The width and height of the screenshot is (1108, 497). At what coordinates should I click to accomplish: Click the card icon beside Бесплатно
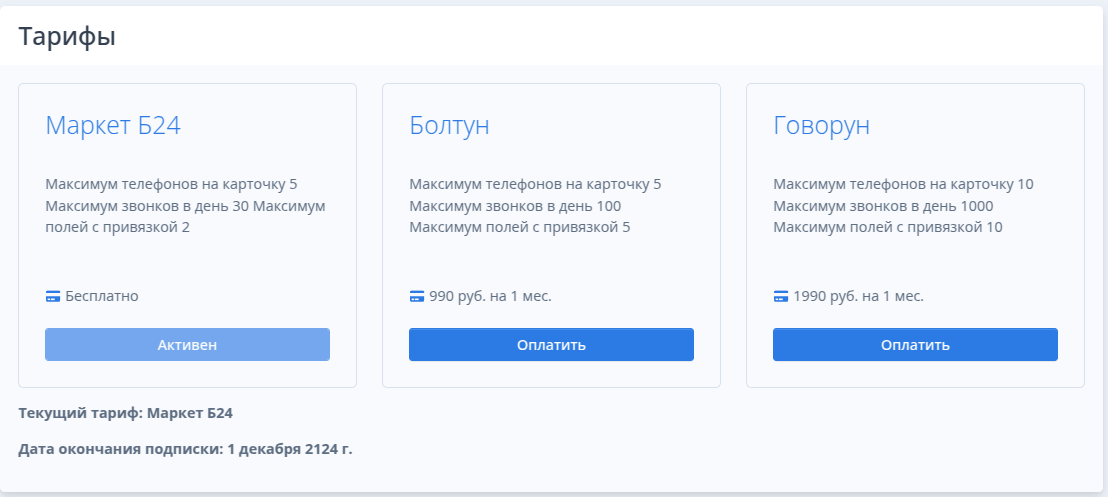(x=52, y=296)
